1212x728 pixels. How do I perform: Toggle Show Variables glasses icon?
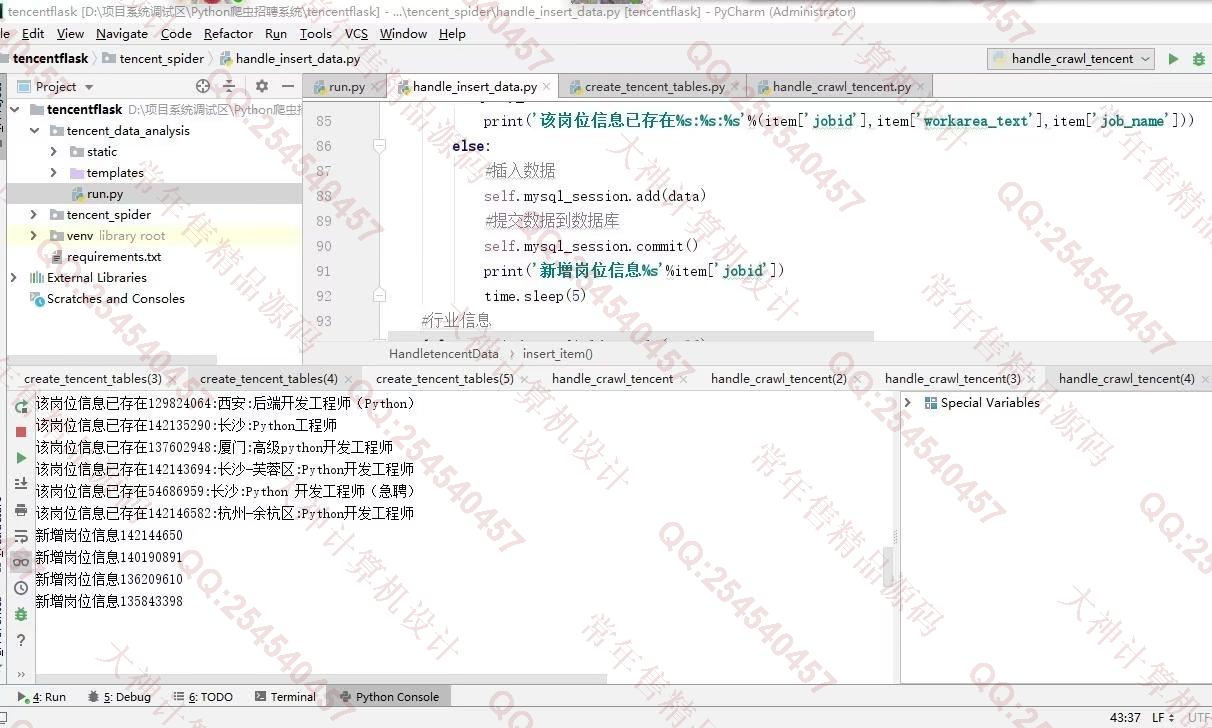pyautogui.click(x=21, y=562)
